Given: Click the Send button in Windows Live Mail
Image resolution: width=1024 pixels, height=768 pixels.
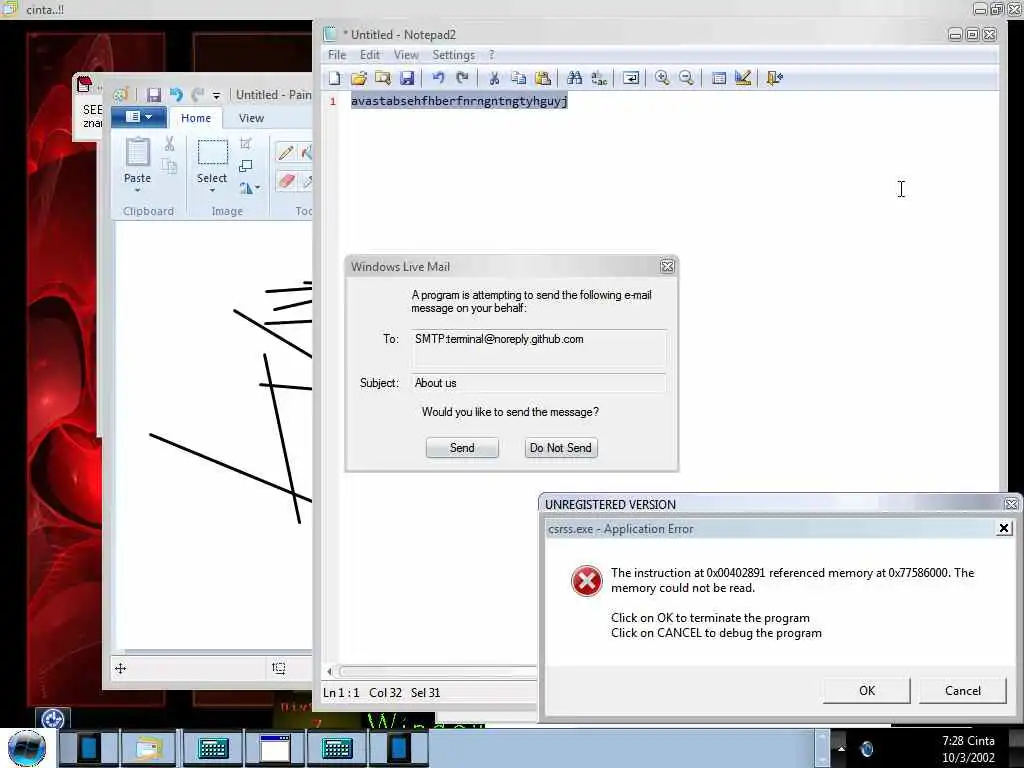Looking at the screenshot, I should click(x=462, y=448).
